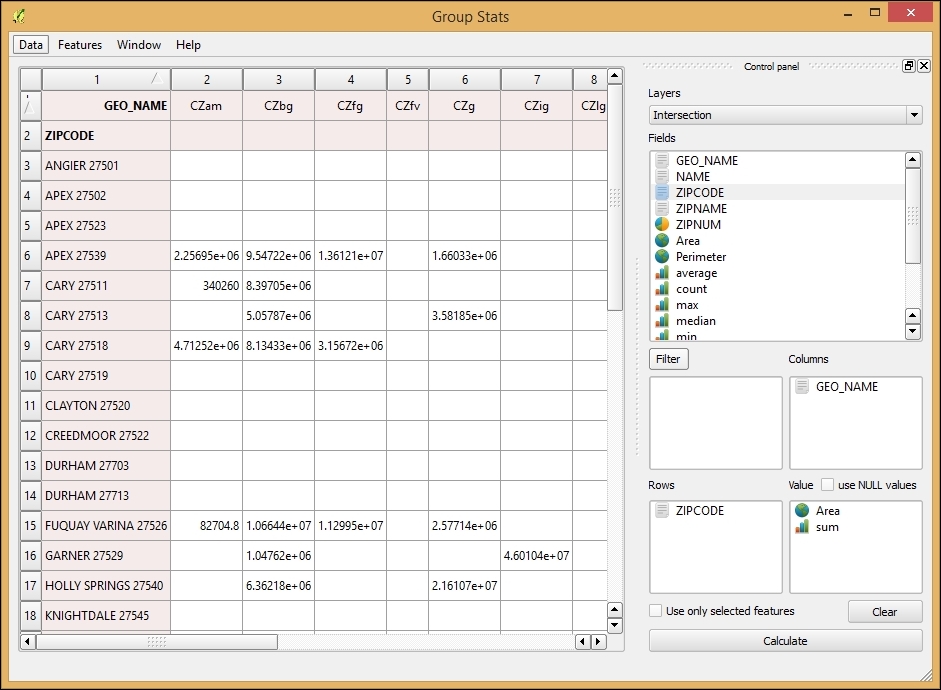The image size is (941, 690).
Task: Click the Clear button
Action: click(884, 612)
